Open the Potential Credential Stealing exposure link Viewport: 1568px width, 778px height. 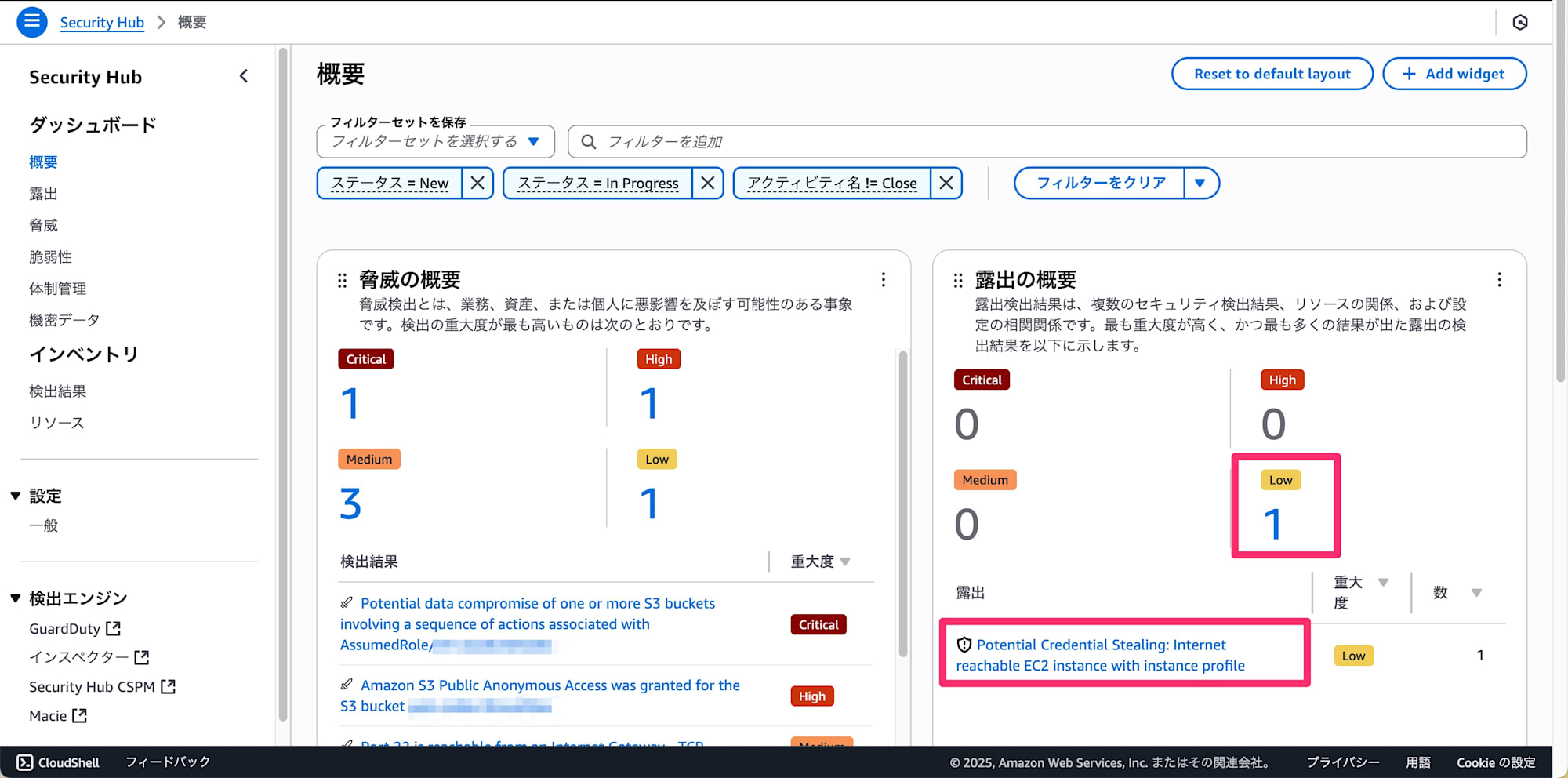tap(1101, 655)
